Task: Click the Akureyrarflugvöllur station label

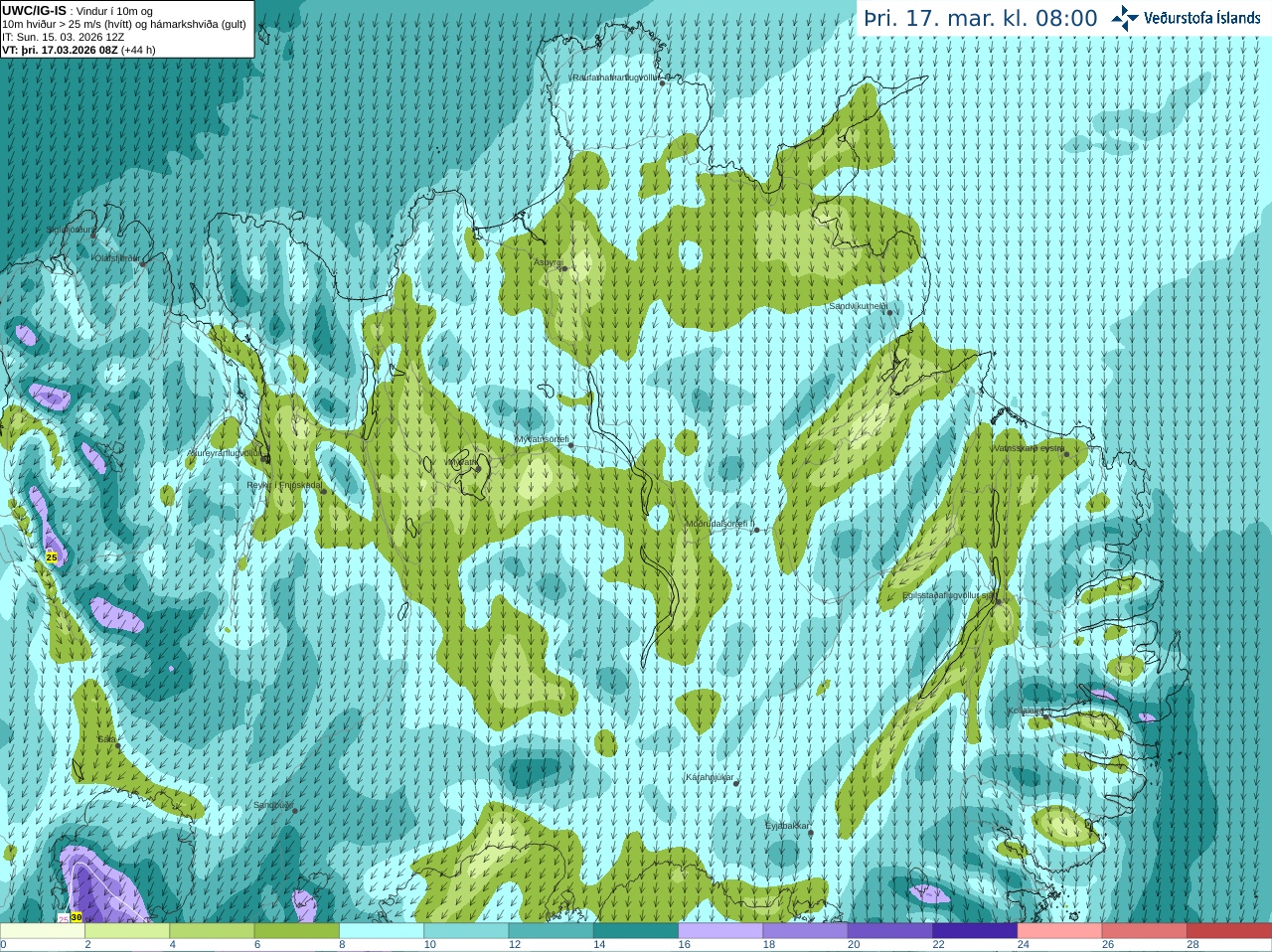Action: coord(225,453)
